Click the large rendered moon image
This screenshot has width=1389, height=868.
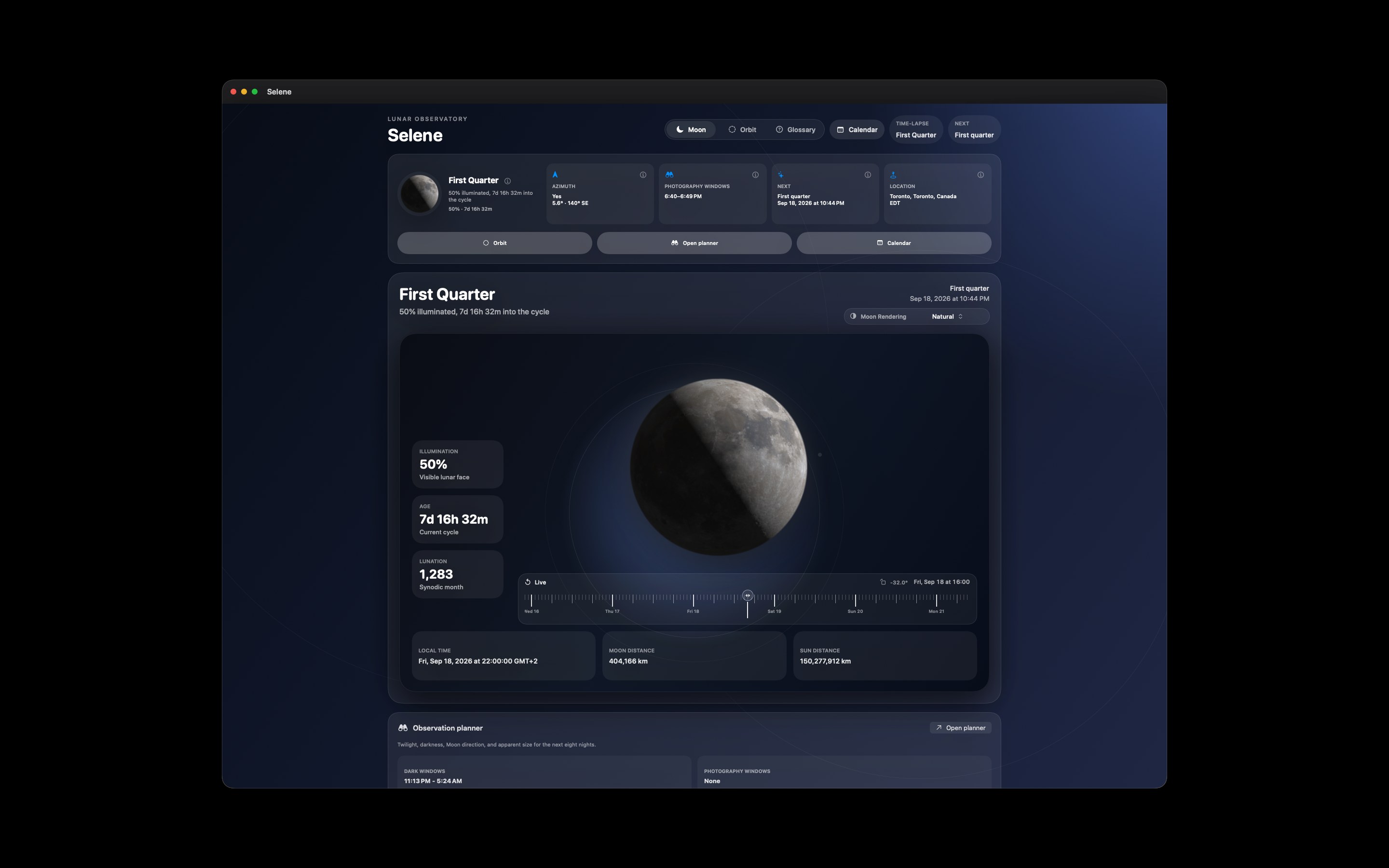[719, 467]
